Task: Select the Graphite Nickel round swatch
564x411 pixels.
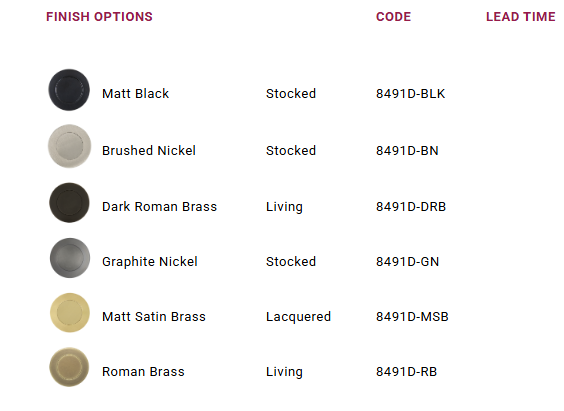Action: pyautogui.click(x=70, y=258)
